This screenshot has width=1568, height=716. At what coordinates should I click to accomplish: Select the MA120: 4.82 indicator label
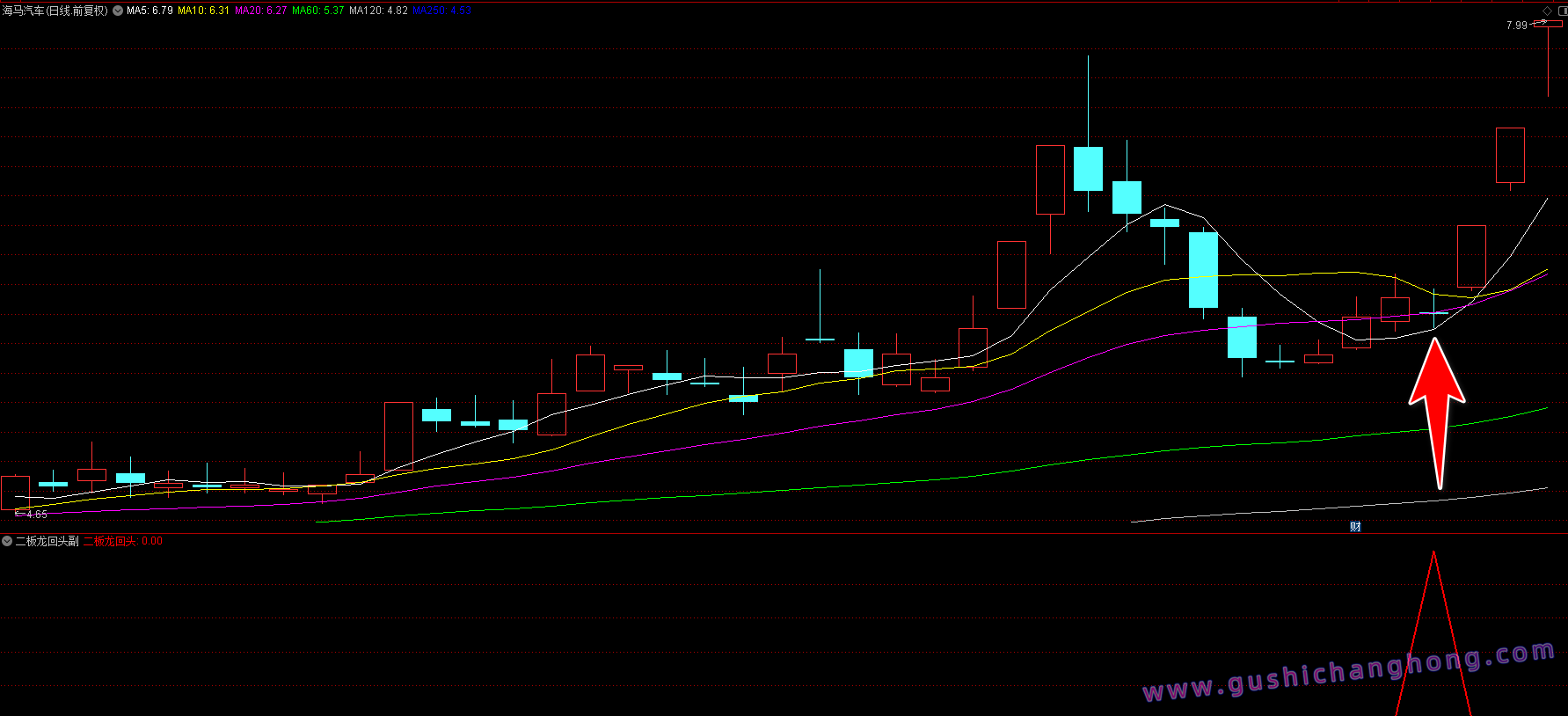[x=378, y=11]
